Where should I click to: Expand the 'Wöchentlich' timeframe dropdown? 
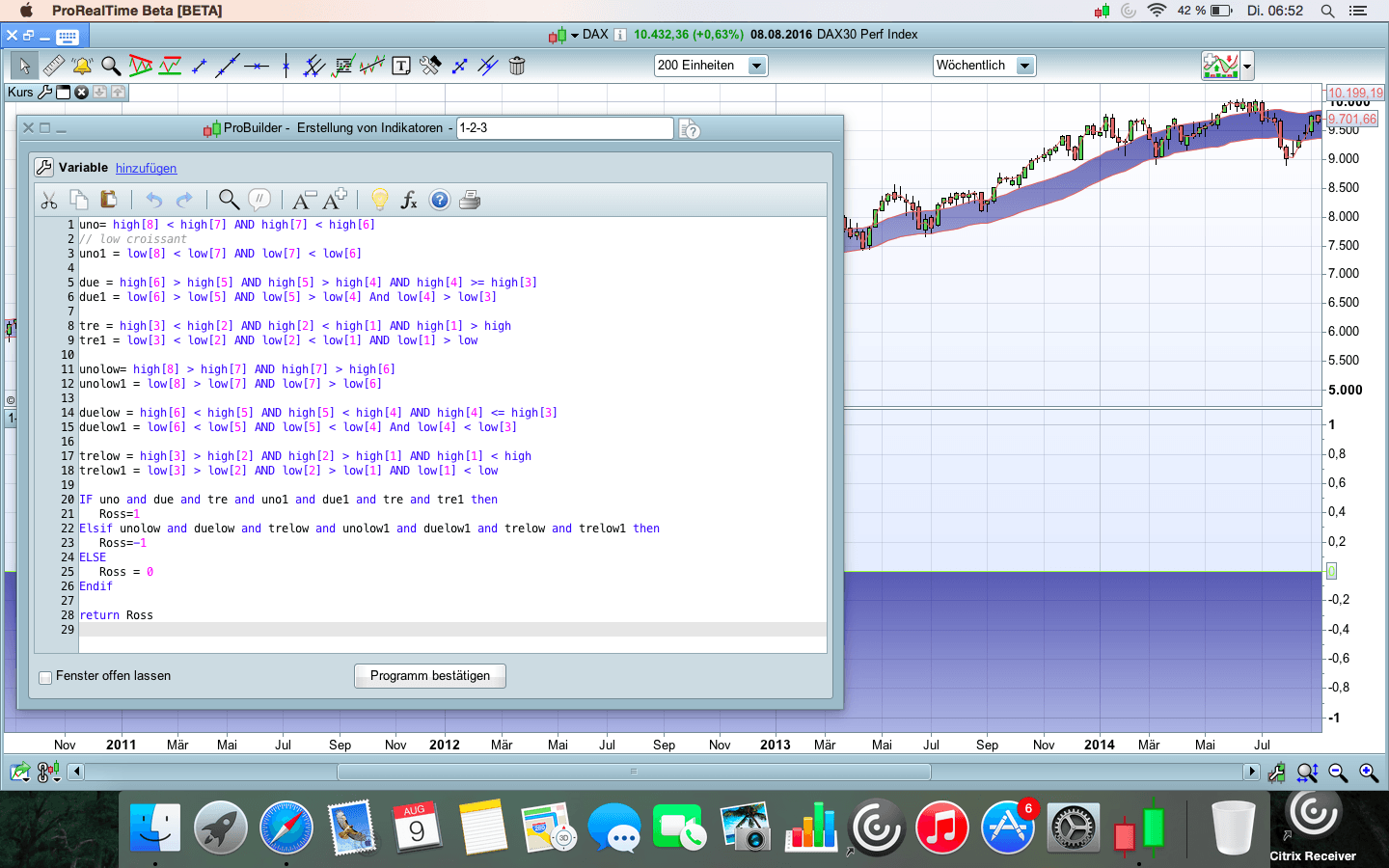point(1025,66)
